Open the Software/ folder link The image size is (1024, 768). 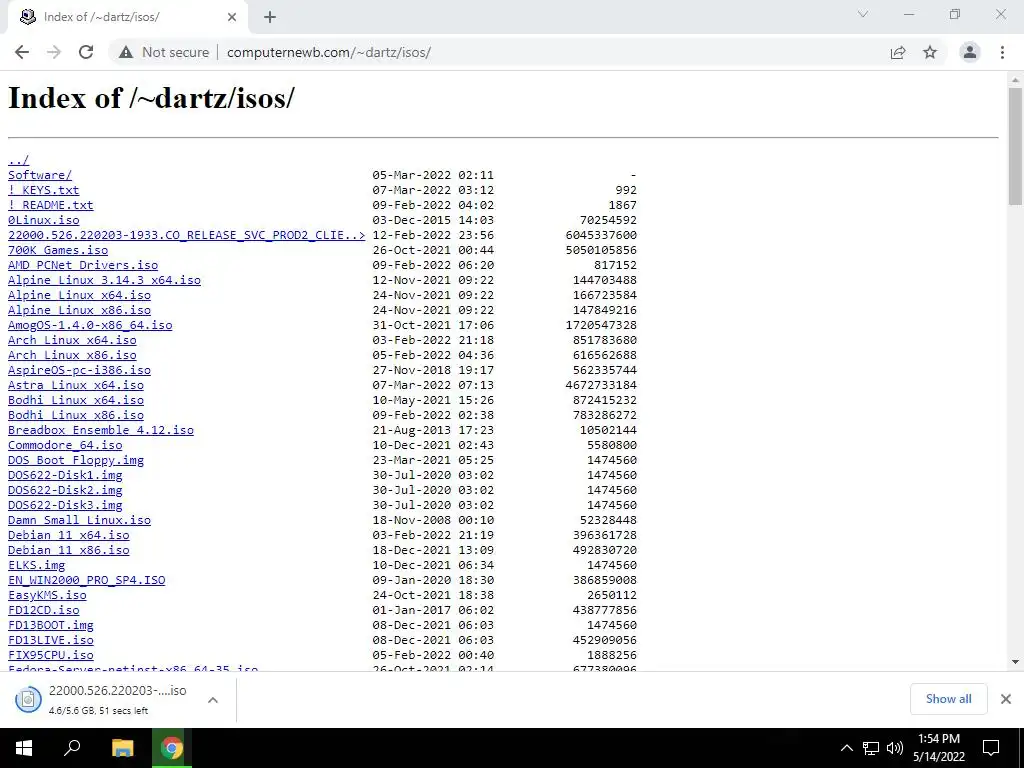(x=40, y=175)
